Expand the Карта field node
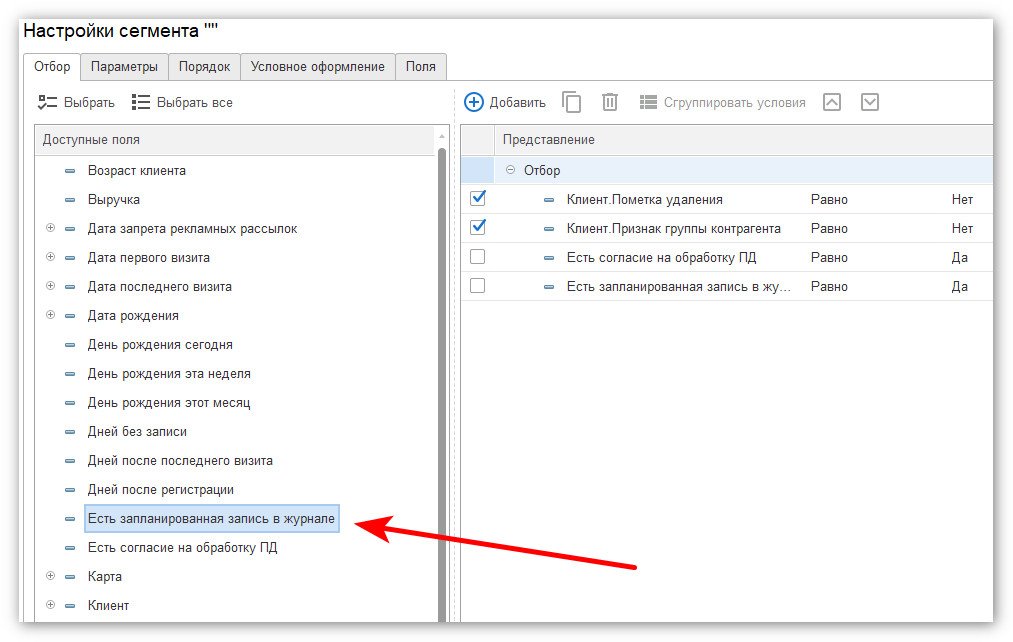This screenshot has height=642, width=1013. (50, 575)
